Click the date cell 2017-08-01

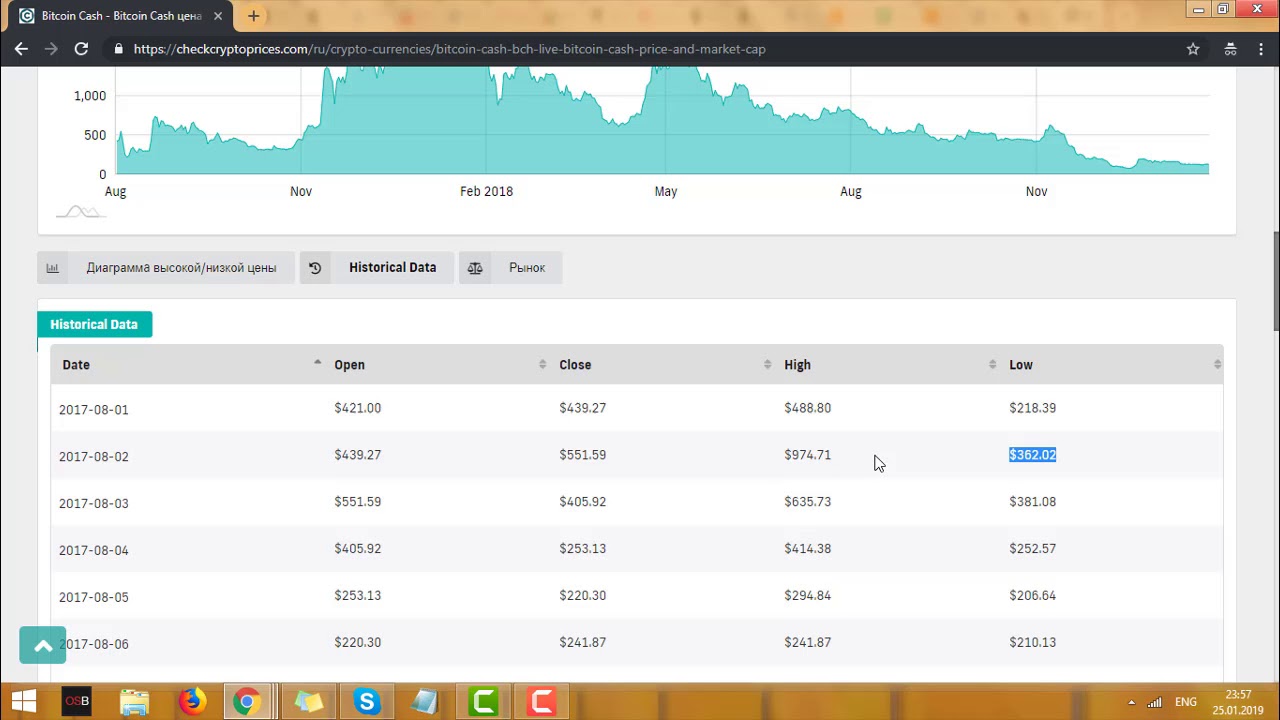[x=93, y=409]
